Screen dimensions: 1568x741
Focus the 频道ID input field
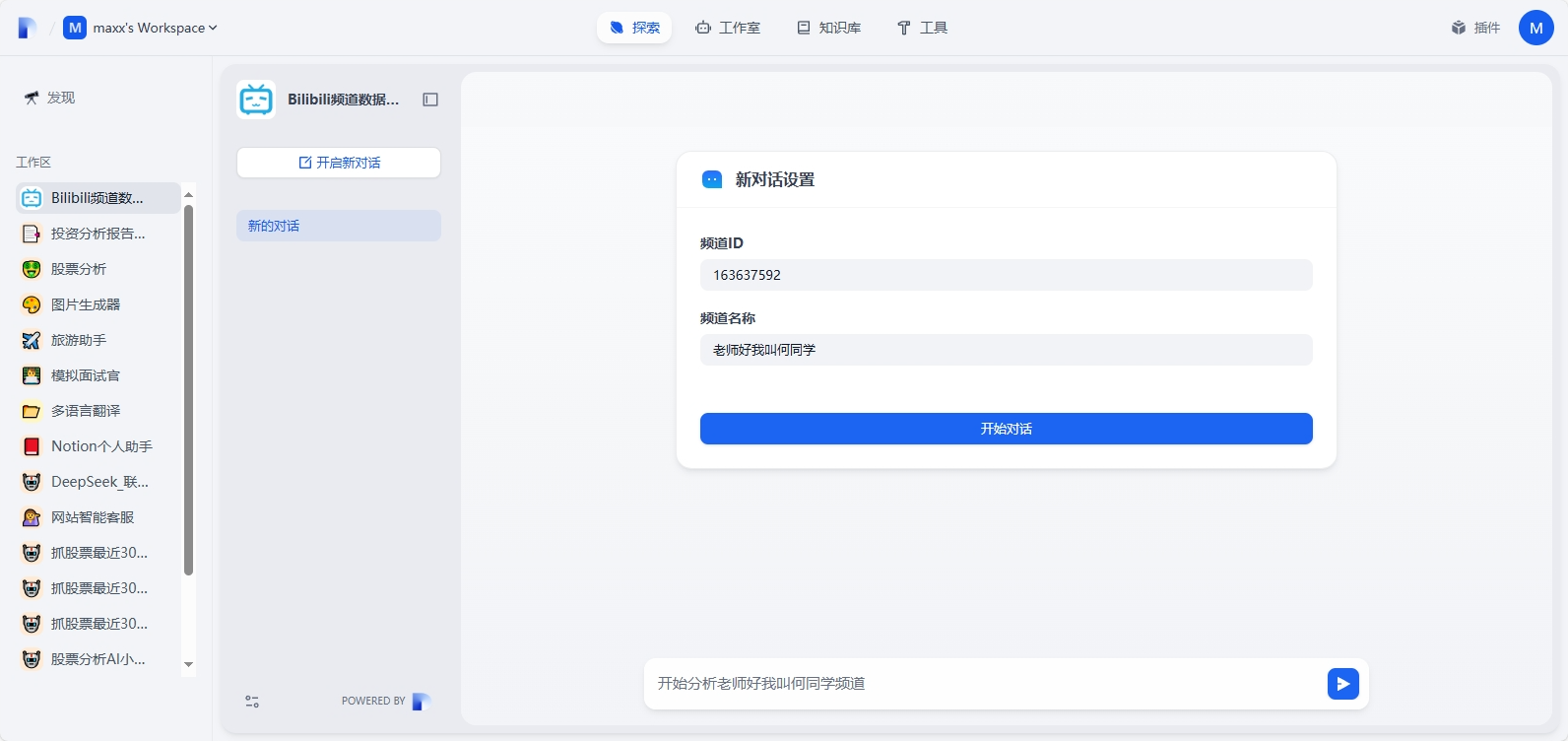(x=1007, y=275)
